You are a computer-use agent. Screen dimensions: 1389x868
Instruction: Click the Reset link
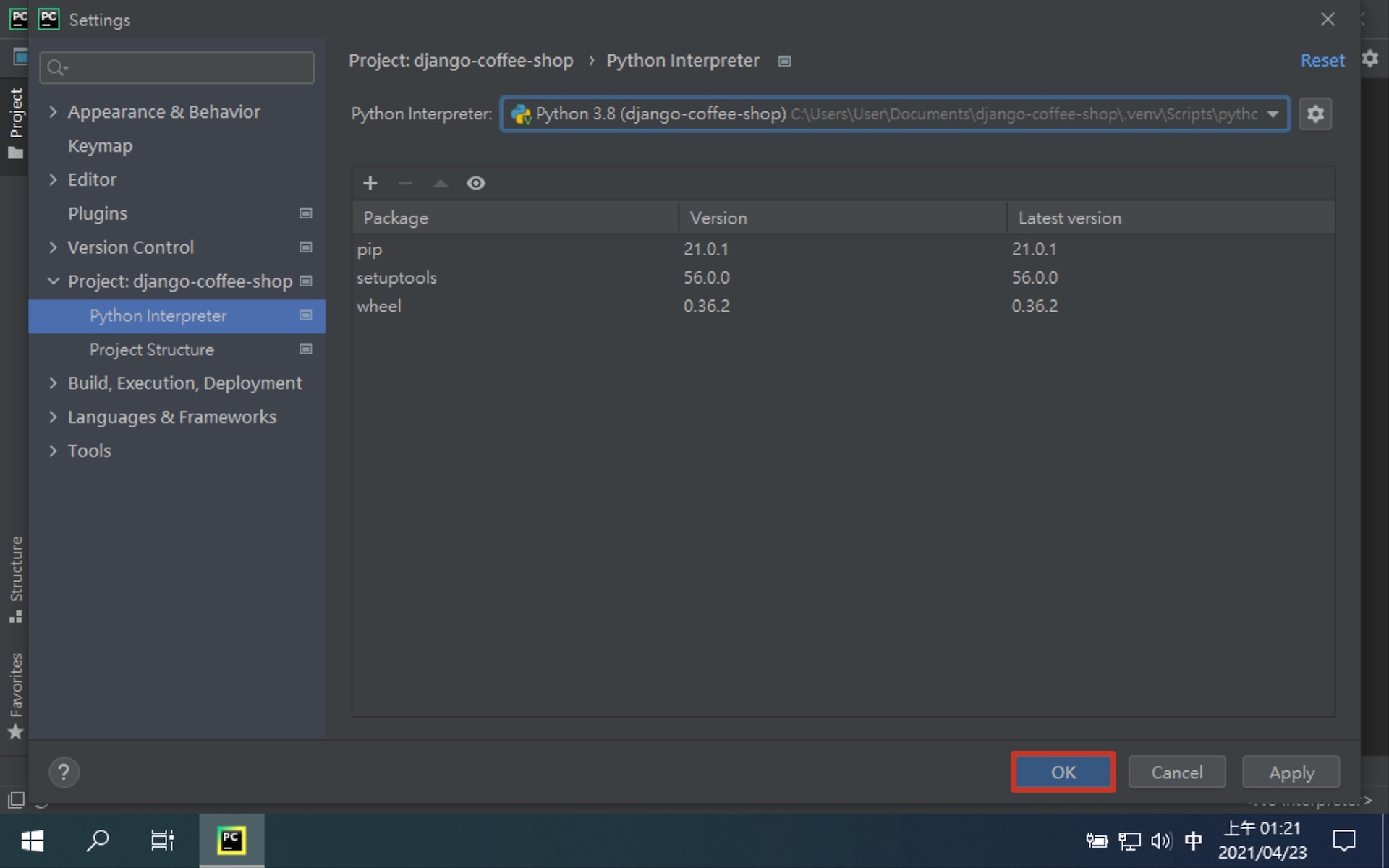(1322, 61)
